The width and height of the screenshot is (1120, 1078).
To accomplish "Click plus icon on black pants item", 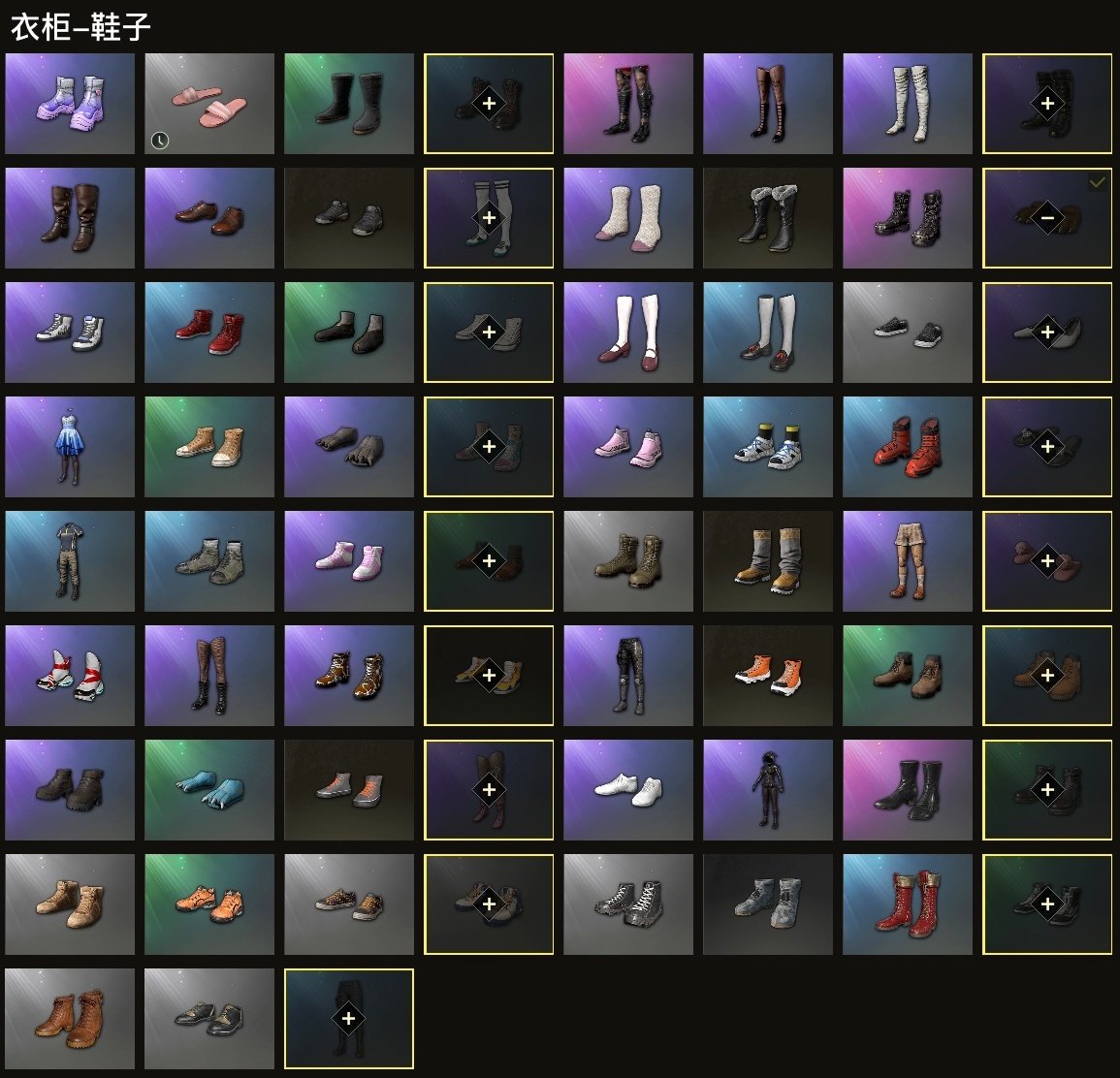I will 348,1018.
